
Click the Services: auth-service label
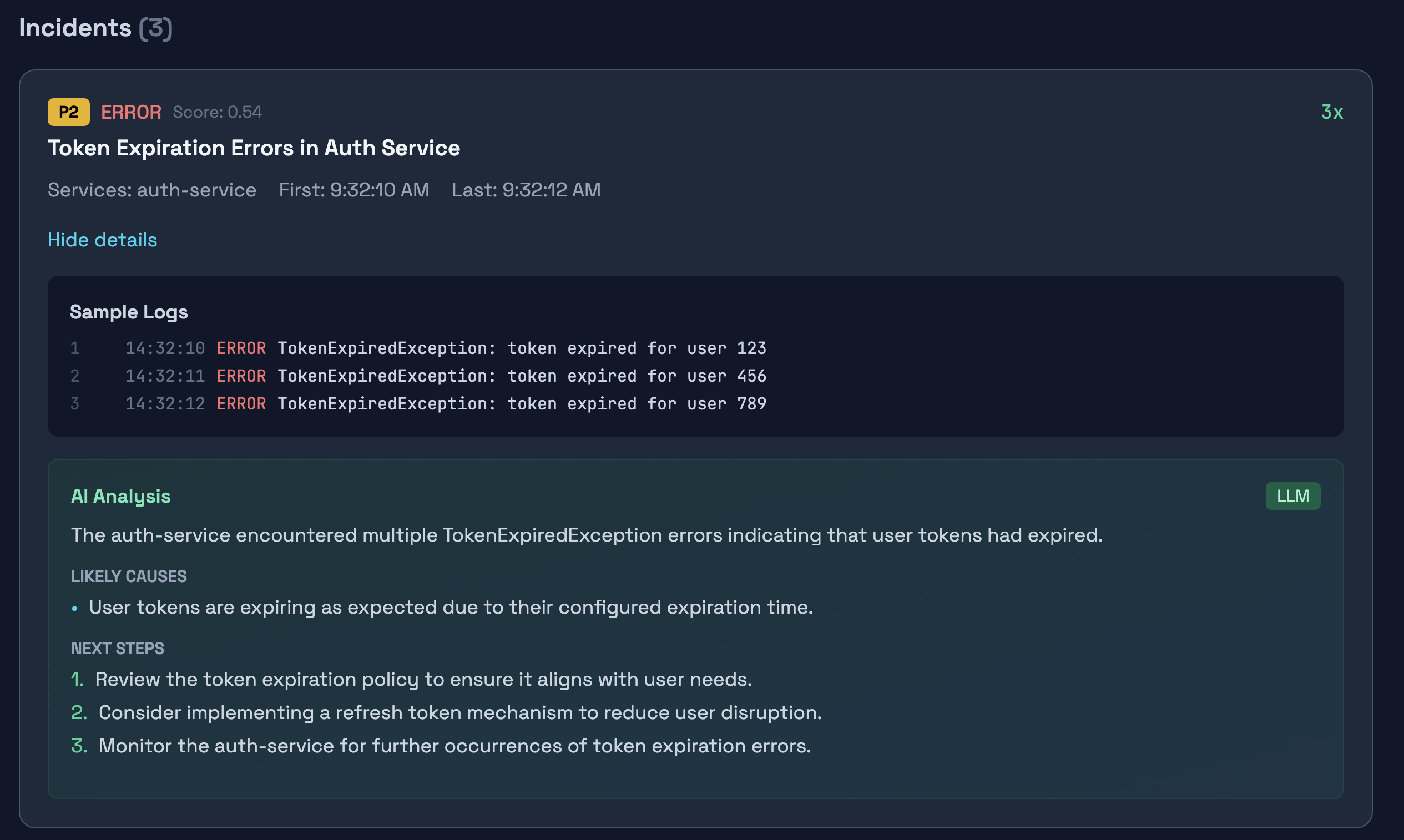coord(151,190)
